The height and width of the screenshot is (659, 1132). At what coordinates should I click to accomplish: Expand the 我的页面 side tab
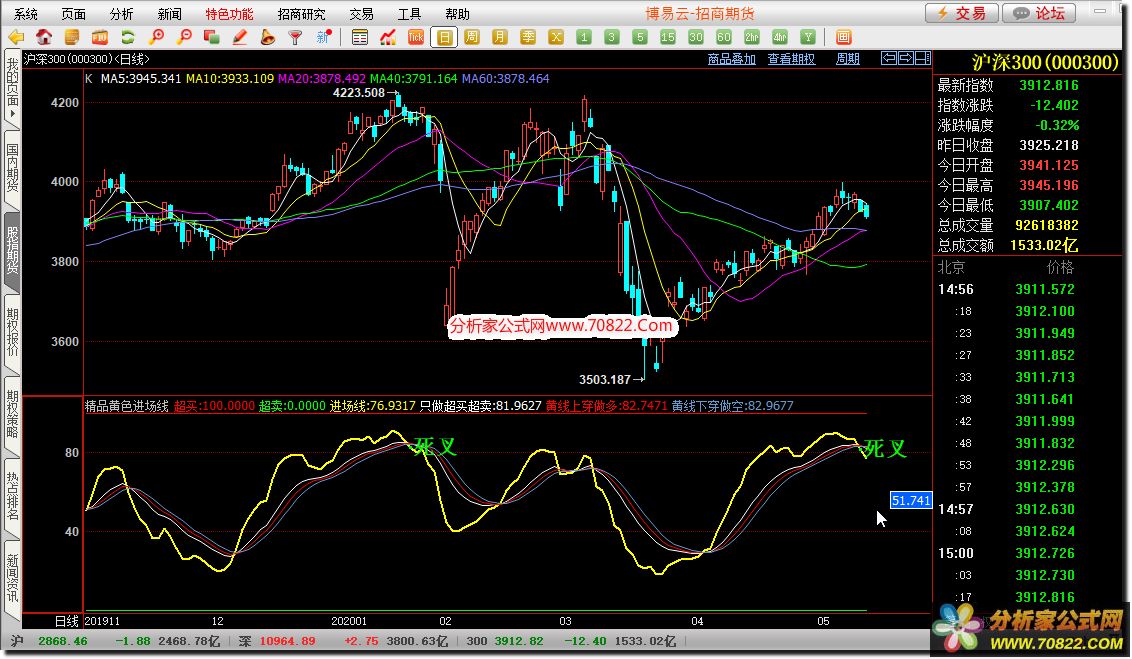(x=12, y=89)
